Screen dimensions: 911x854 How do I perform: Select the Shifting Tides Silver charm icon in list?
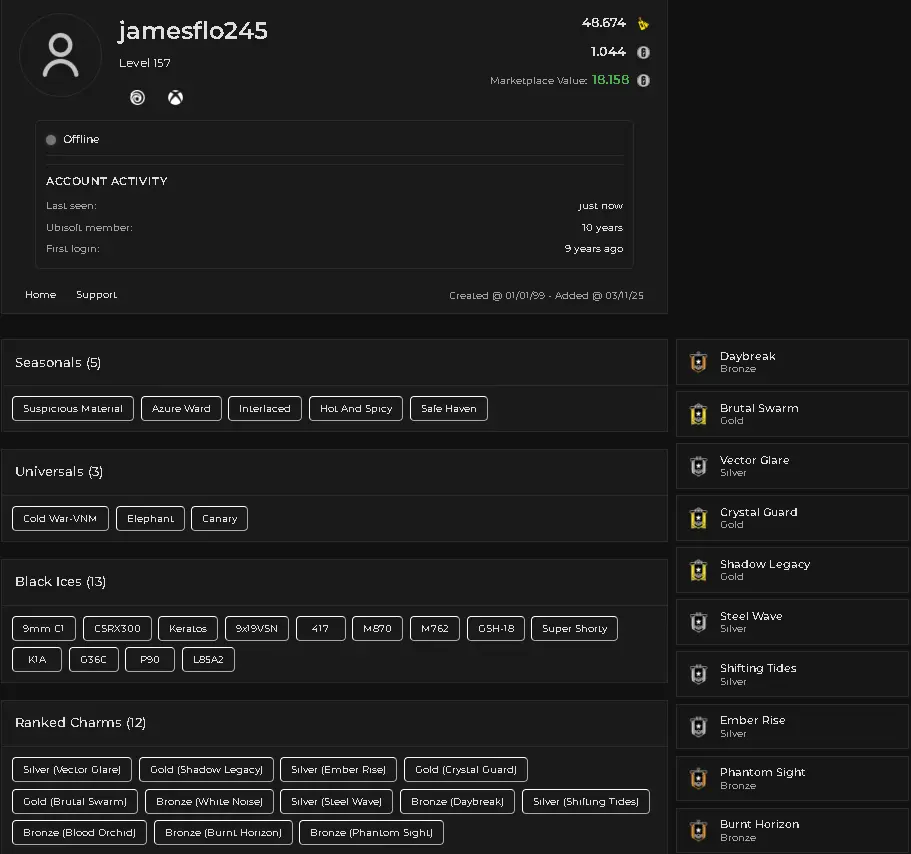point(698,674)
